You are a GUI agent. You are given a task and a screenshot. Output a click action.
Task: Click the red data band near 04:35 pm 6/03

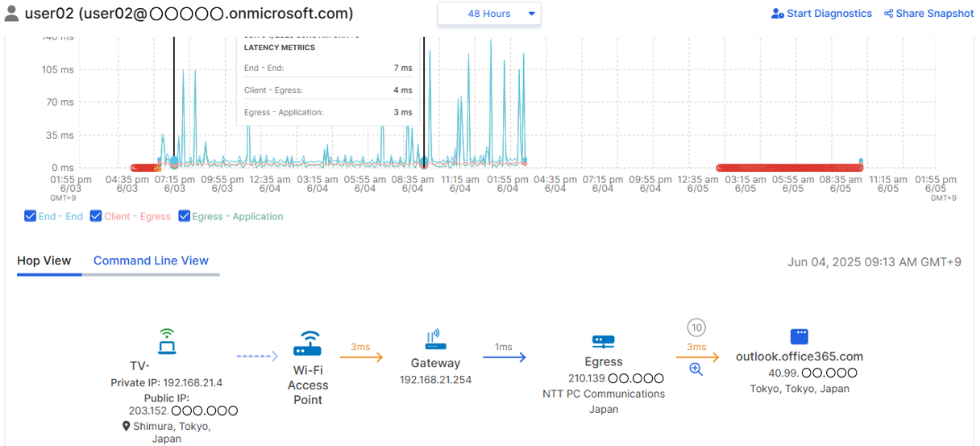click(x=146, y=167)
